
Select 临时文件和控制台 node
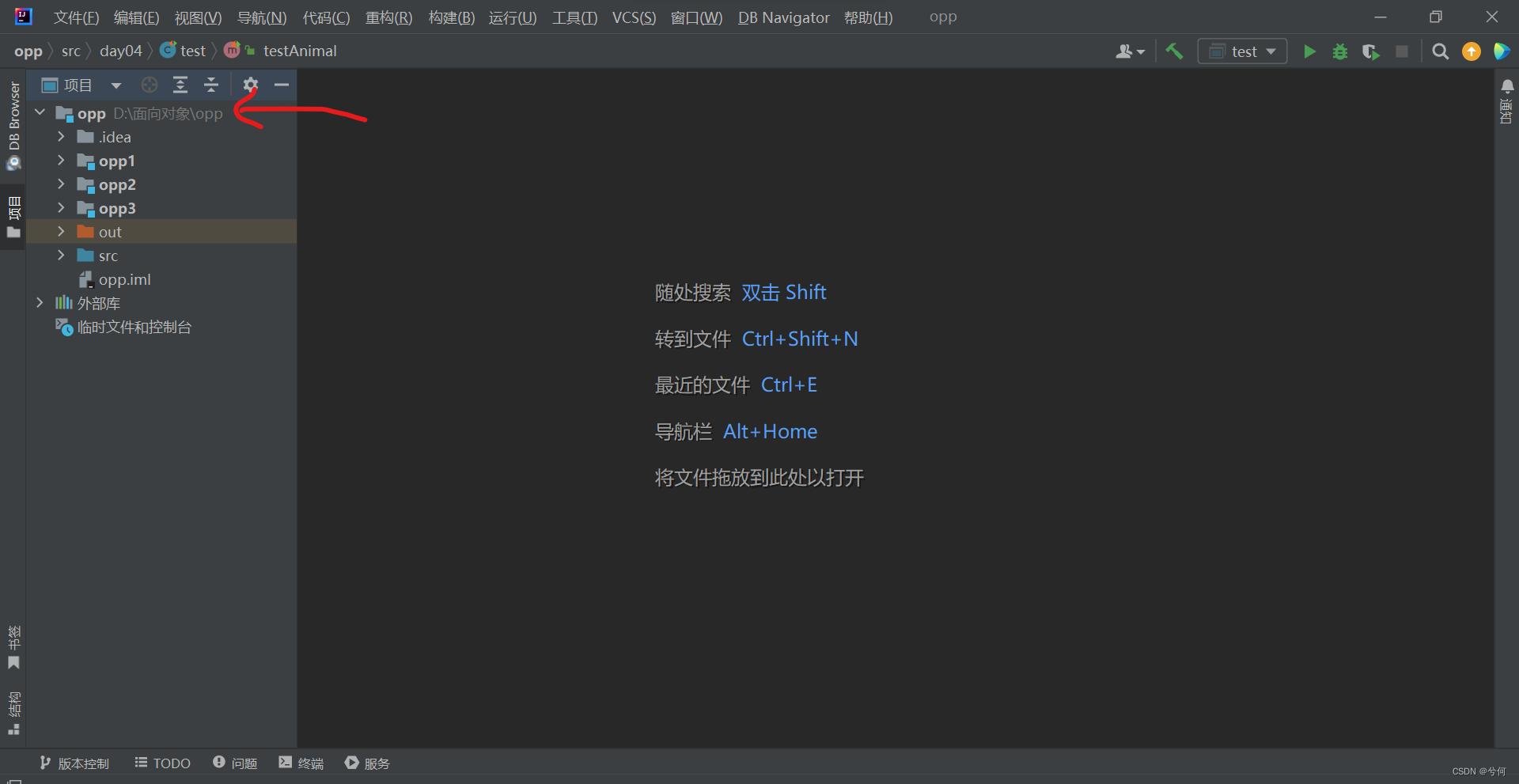tap(123, 327)
